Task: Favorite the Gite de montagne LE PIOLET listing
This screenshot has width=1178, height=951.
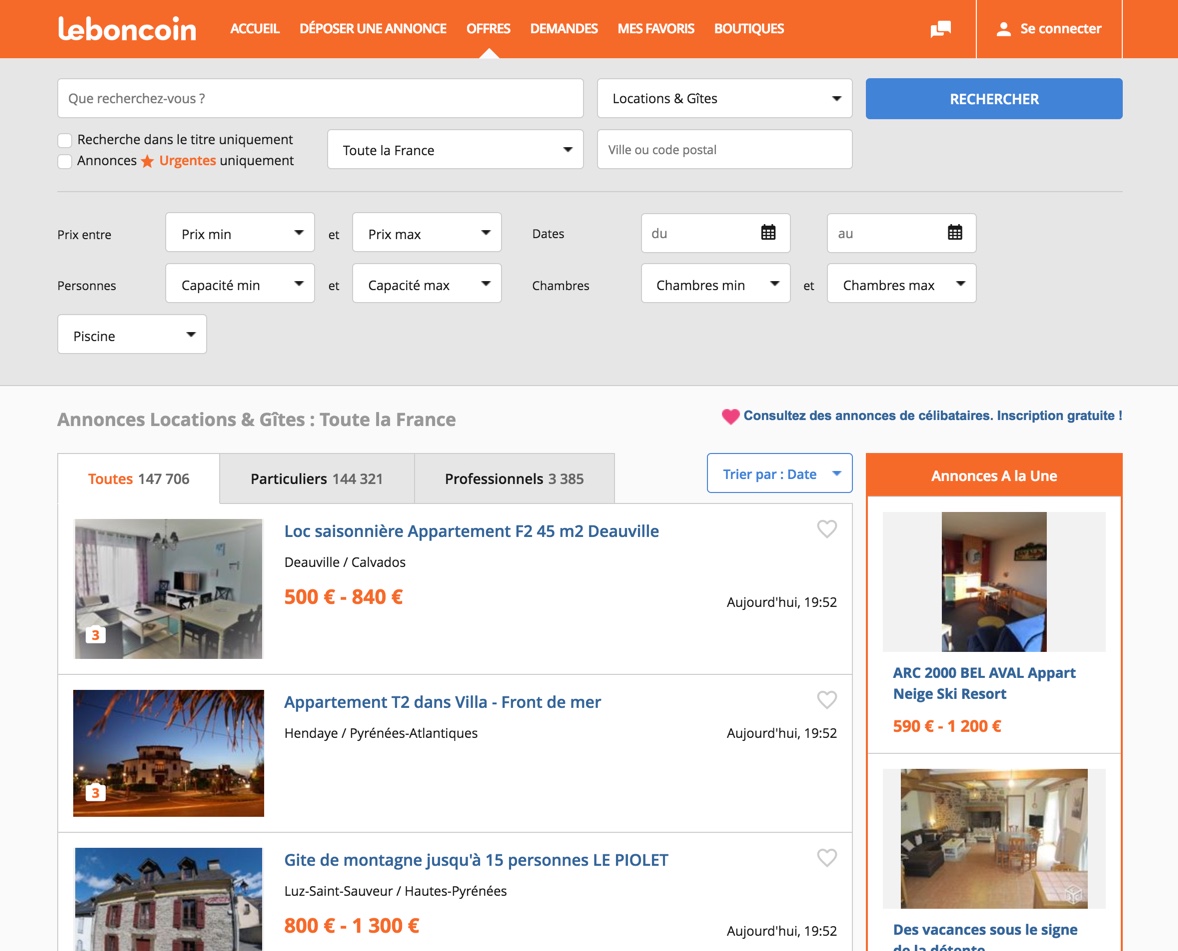Action: [827, 857]
